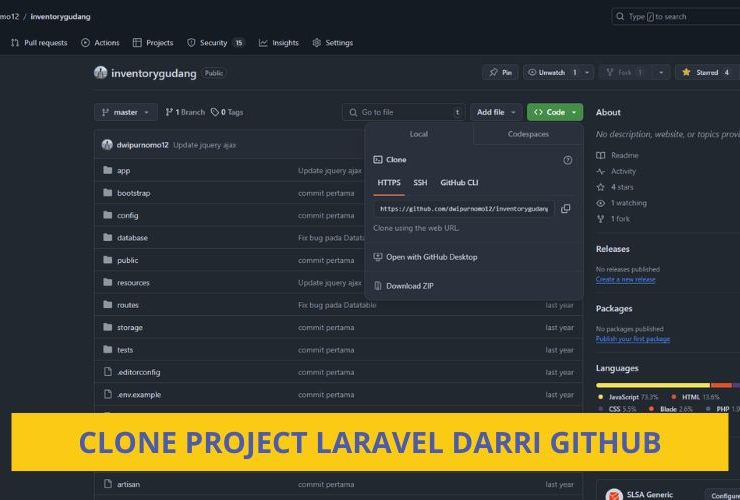The height and width of the screenshot is (500, 740).
Task: Select the HTTPS clone tab
Action: (389, 183)
